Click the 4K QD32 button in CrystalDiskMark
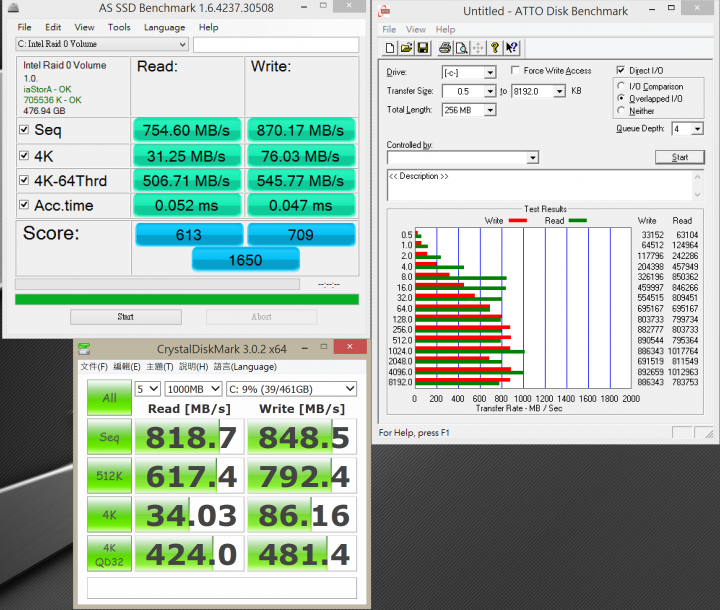Image resolution: width=720 pixels, height=610 pixels. [109, 554]
